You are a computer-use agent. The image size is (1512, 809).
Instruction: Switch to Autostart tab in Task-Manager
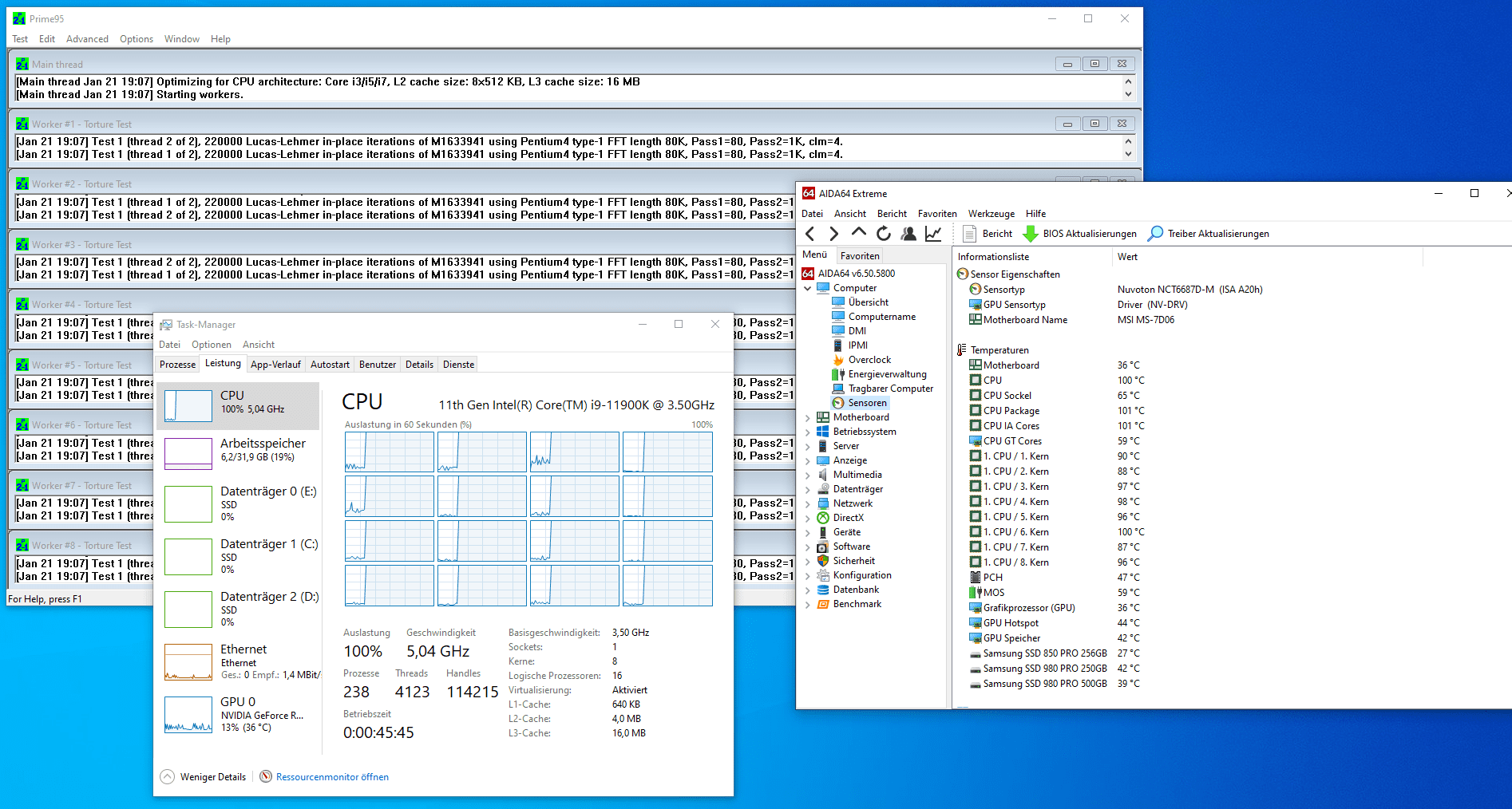point(330,365)
